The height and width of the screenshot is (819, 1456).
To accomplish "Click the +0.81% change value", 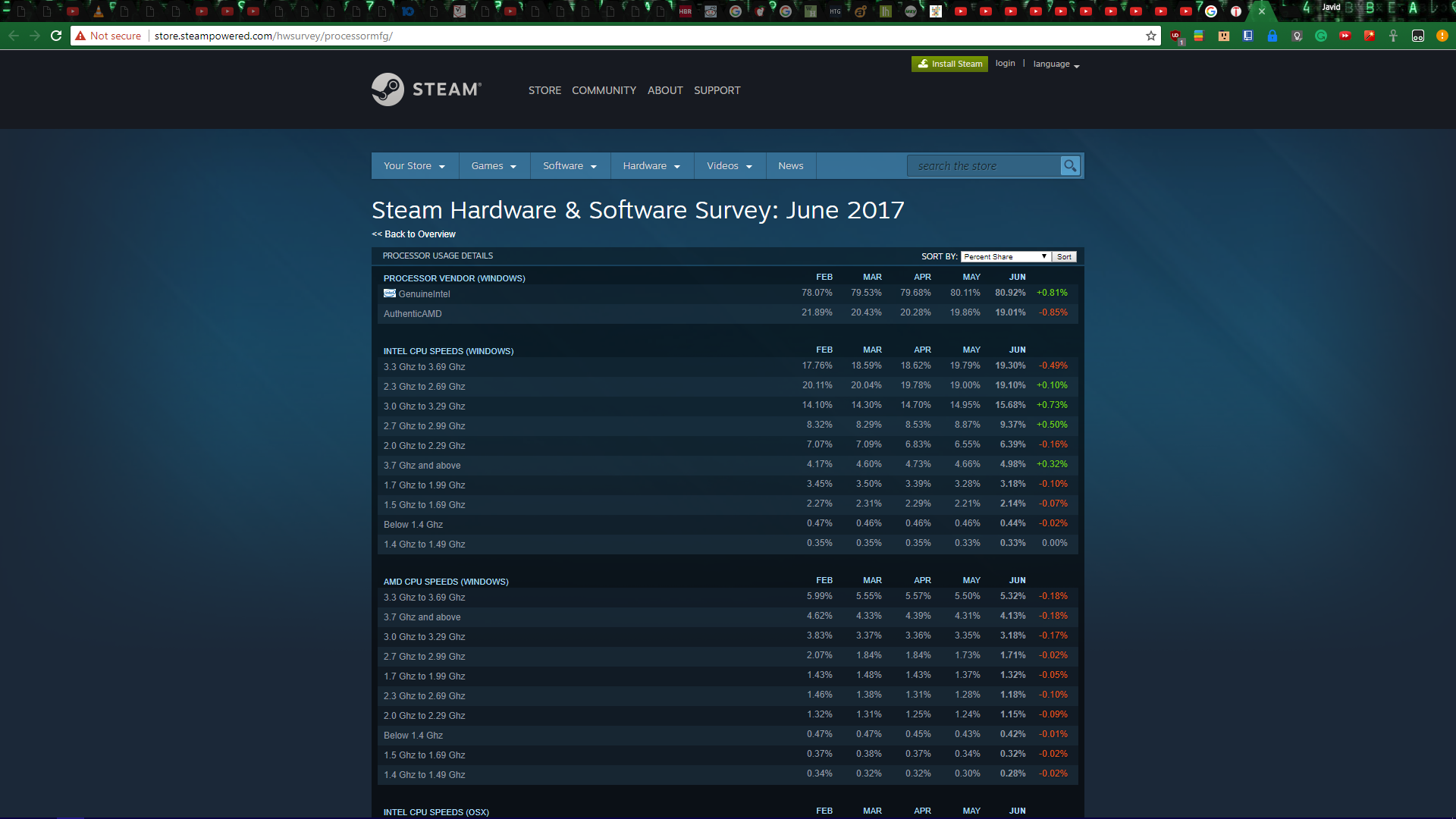I will (x=1052, y=293).
